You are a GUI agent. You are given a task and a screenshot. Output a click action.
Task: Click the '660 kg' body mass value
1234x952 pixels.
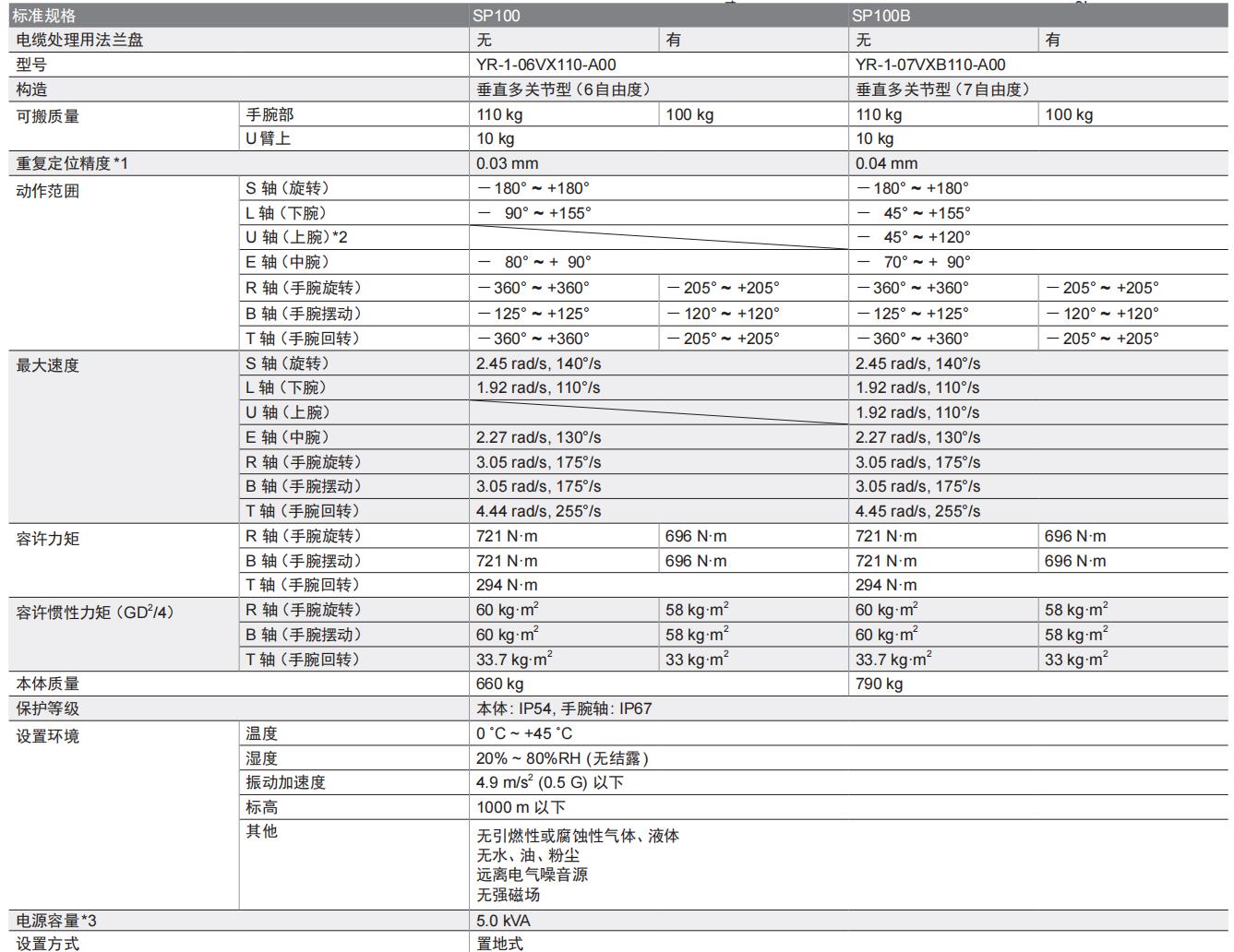[x=500, y=684]
